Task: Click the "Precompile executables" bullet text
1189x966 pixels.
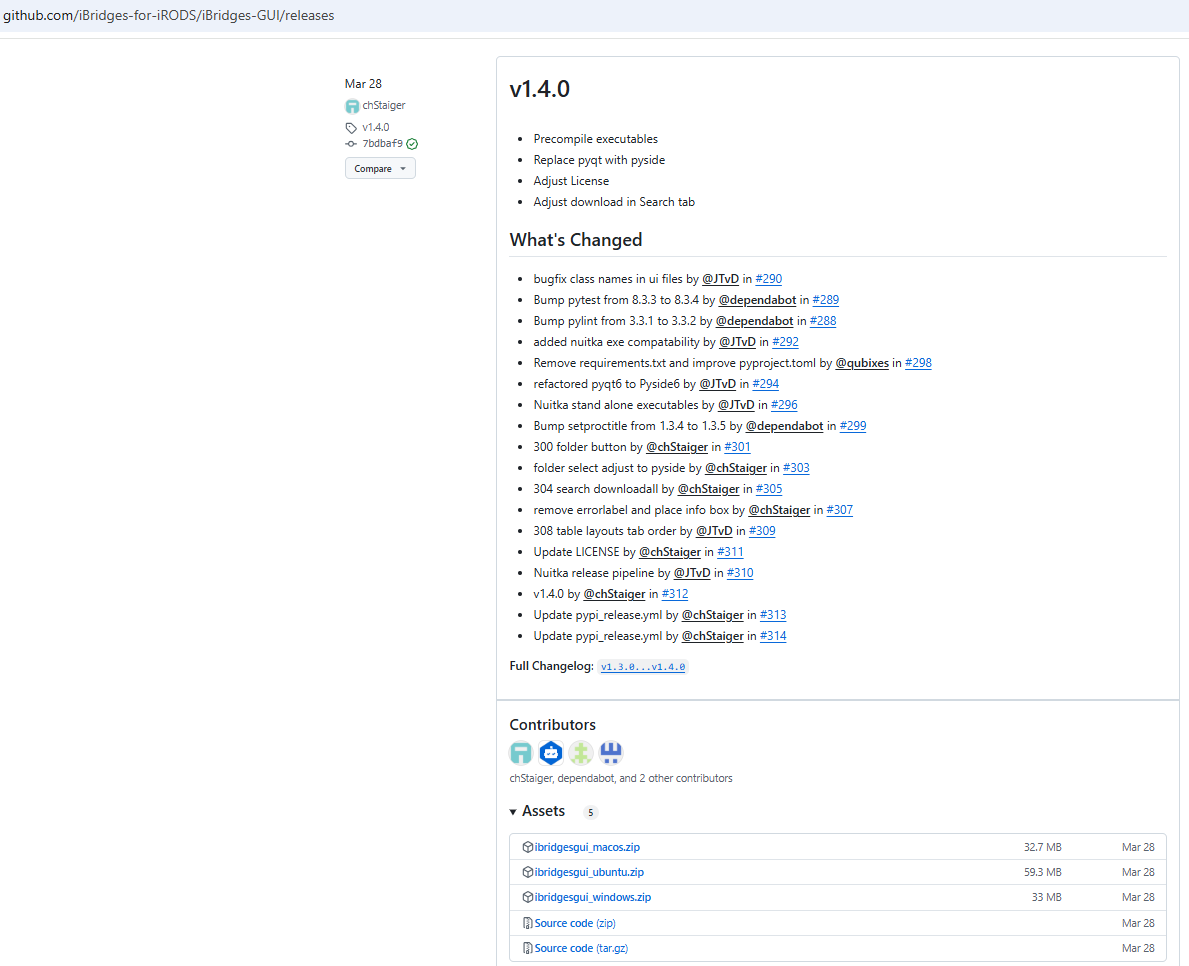Action: click(595, 139)
